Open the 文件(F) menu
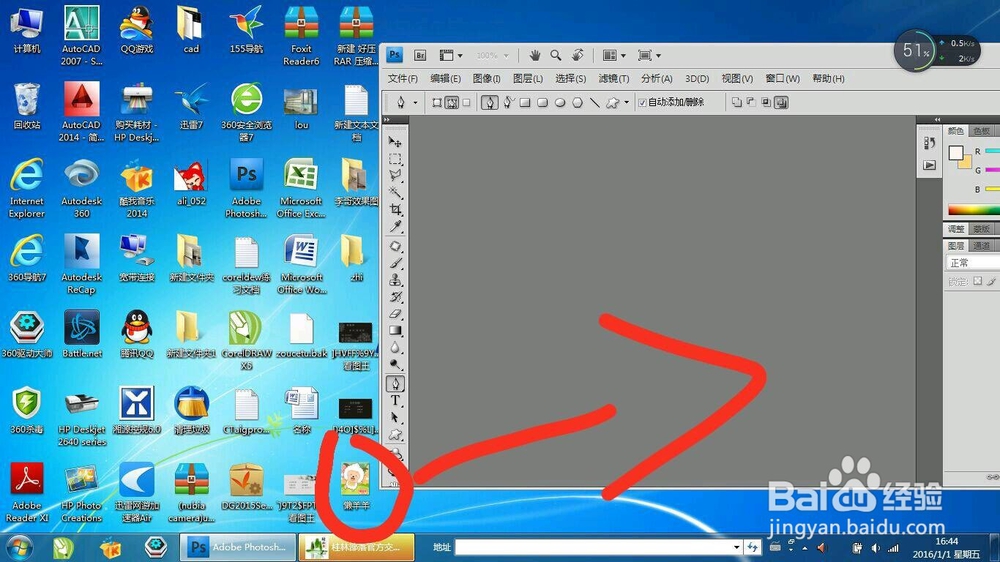1000x562 pixels. click(402, 78)
